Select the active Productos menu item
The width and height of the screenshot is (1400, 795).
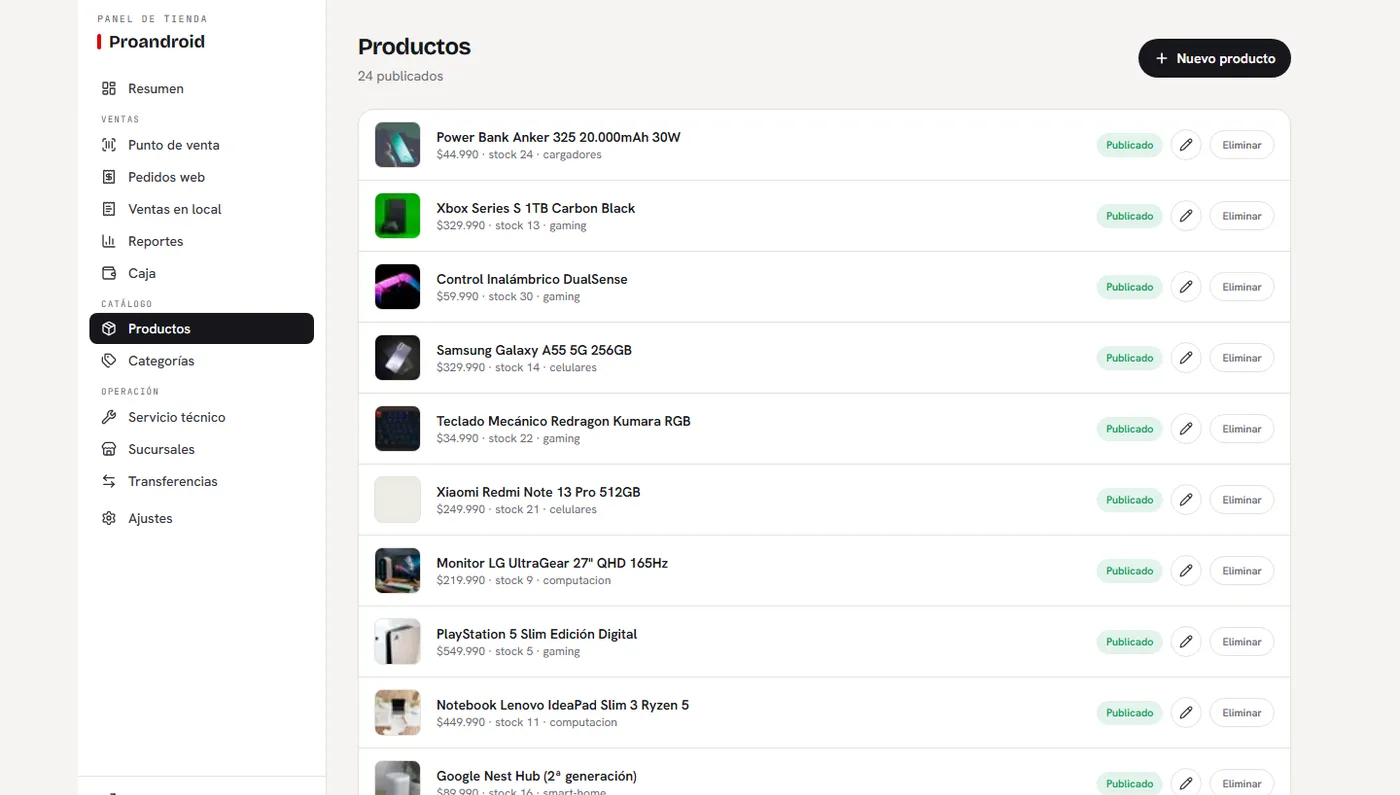(202, 329)
